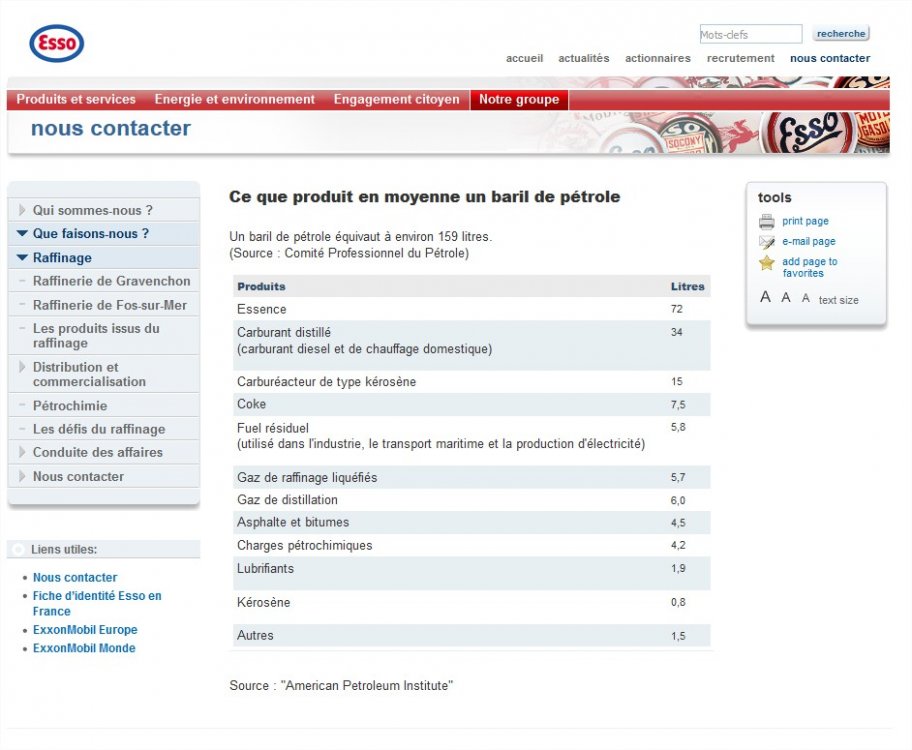Open Nous contacter under Liens utiles
This screenshot has height=750, width=912.
[x=75, y=577]
